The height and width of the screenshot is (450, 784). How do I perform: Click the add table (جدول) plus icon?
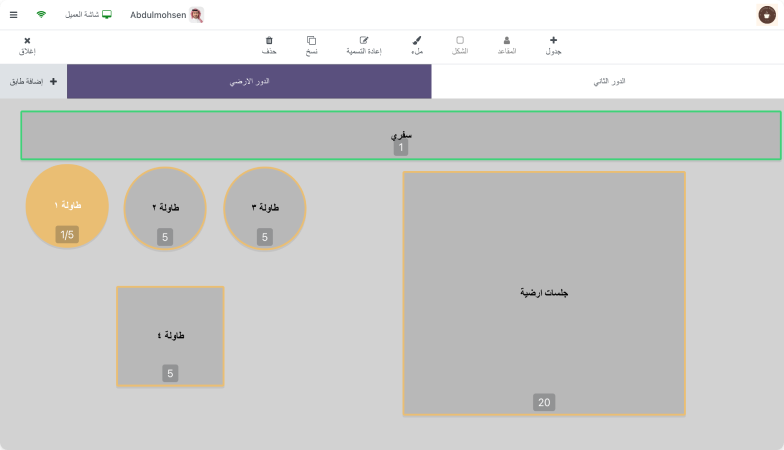[x=553, y=41]
